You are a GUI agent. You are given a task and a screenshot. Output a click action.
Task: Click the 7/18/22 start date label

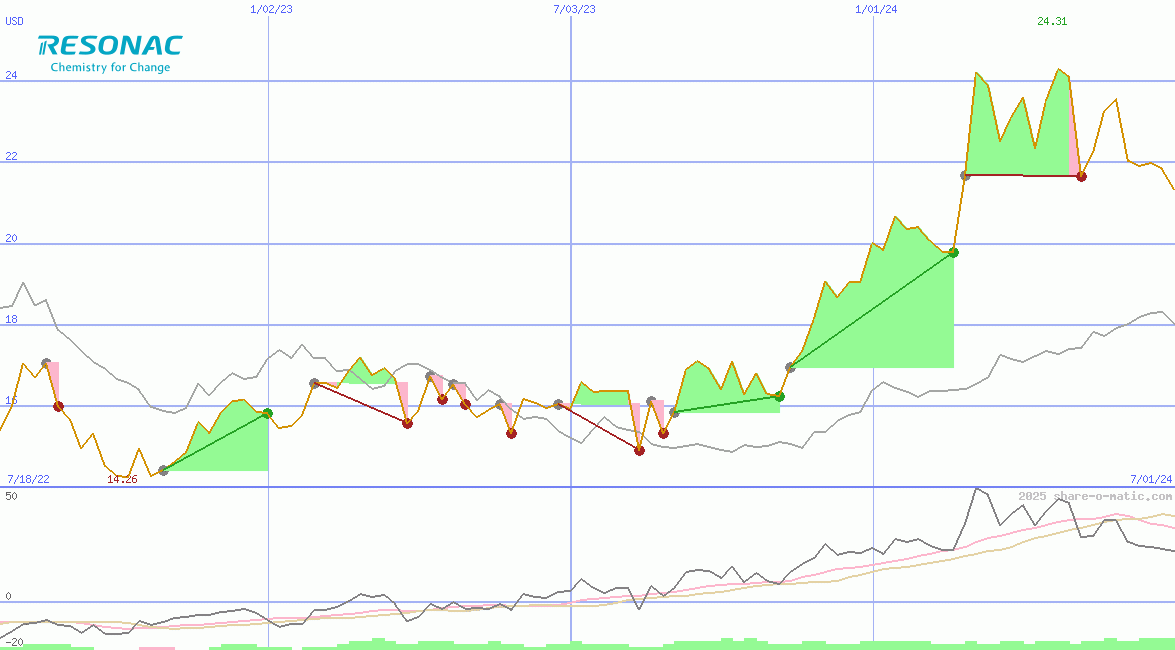click(28, 479)
